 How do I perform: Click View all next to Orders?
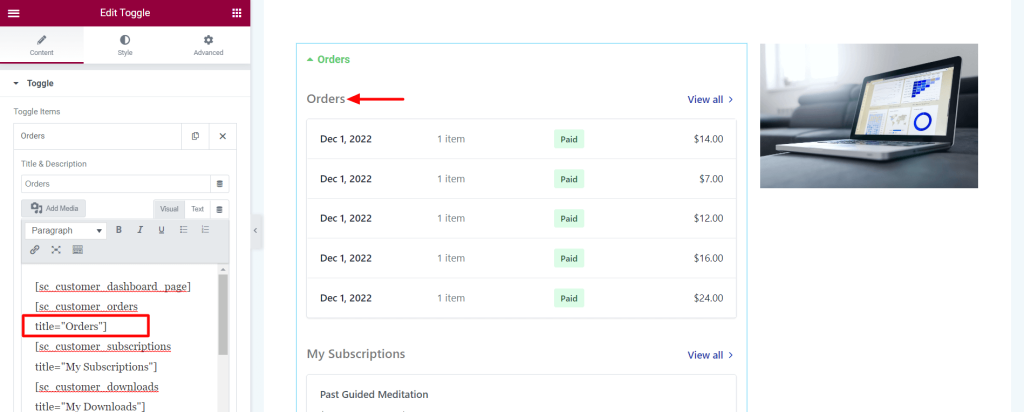point(710,100)
